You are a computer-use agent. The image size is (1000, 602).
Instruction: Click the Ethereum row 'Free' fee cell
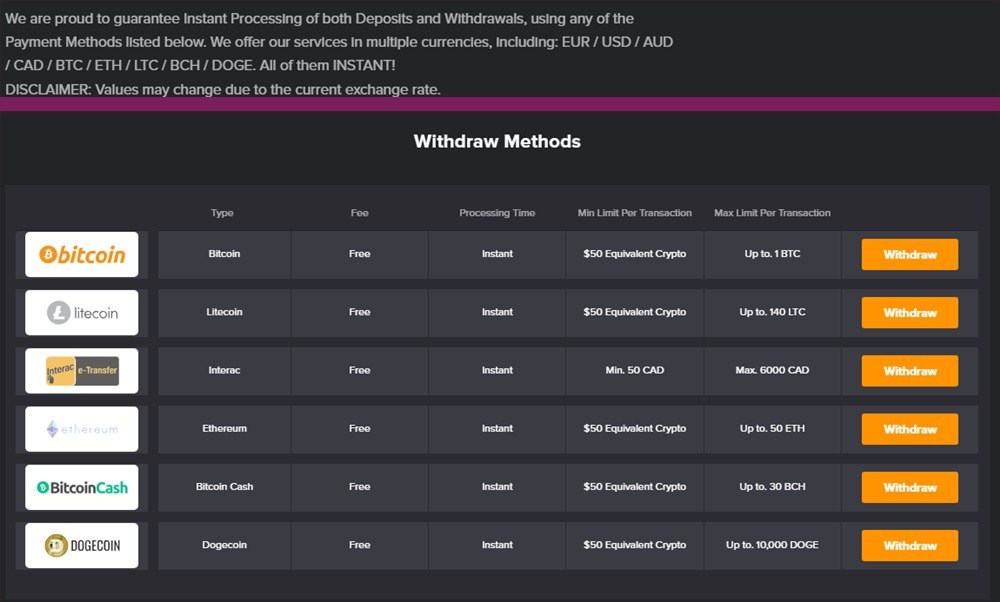(360, 429)
